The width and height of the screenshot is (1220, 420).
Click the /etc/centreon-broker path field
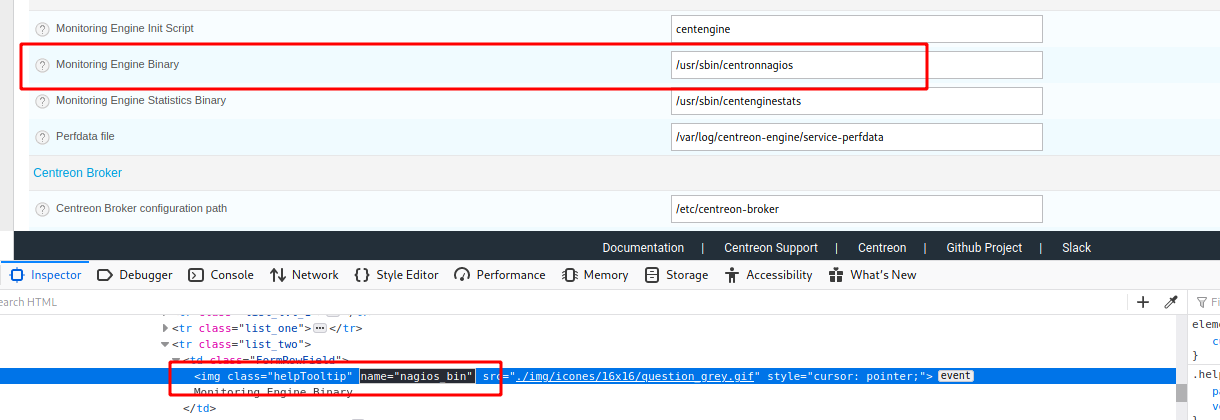(857, 209)
